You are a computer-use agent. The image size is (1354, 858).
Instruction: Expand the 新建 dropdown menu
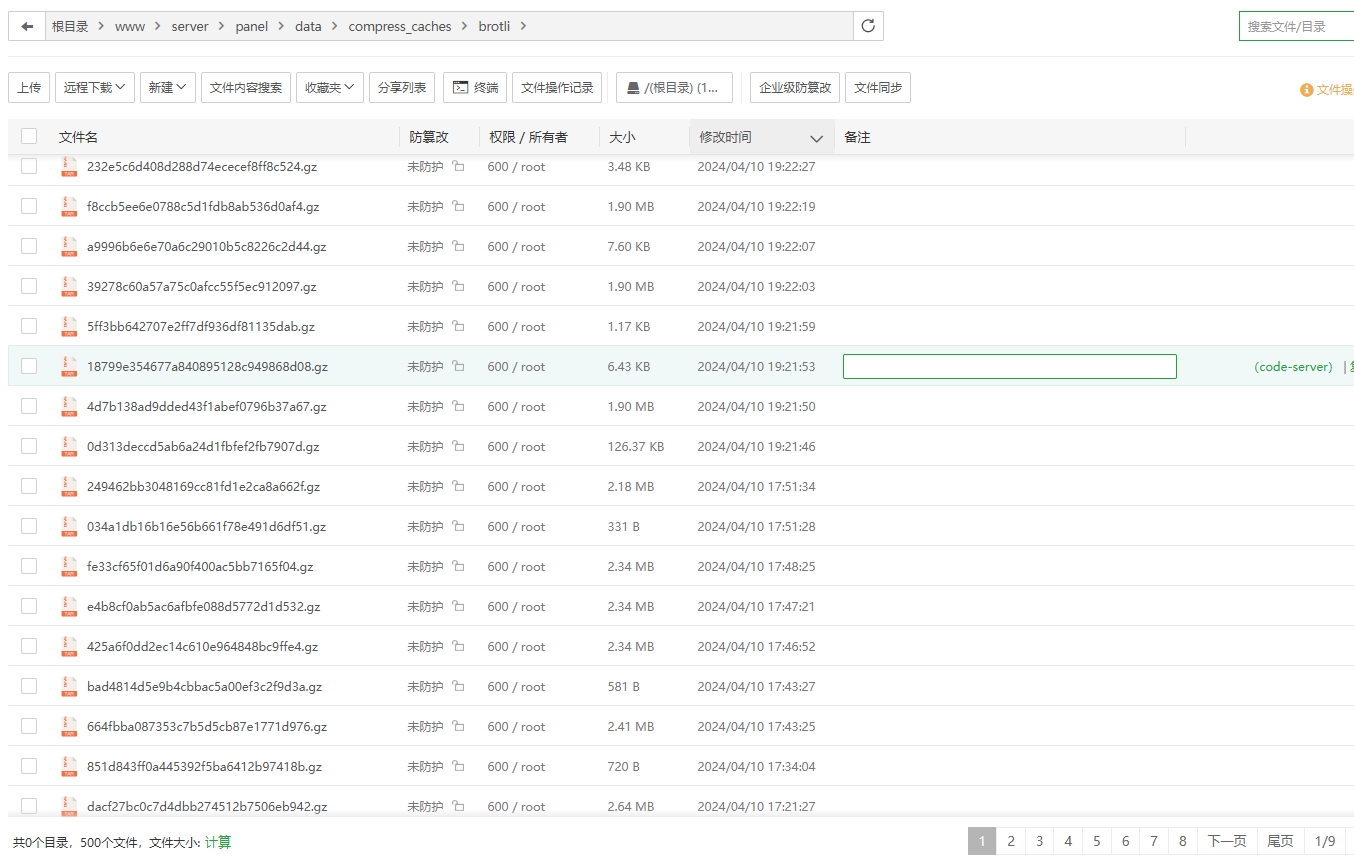point(167,88)
